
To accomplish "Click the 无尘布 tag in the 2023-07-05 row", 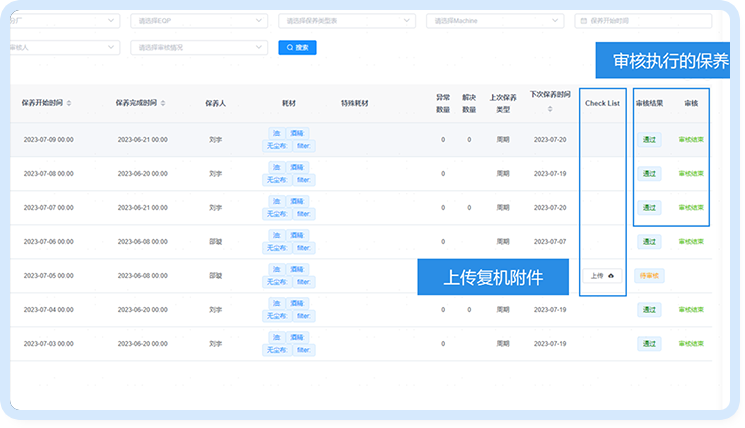I will point(277,281).
